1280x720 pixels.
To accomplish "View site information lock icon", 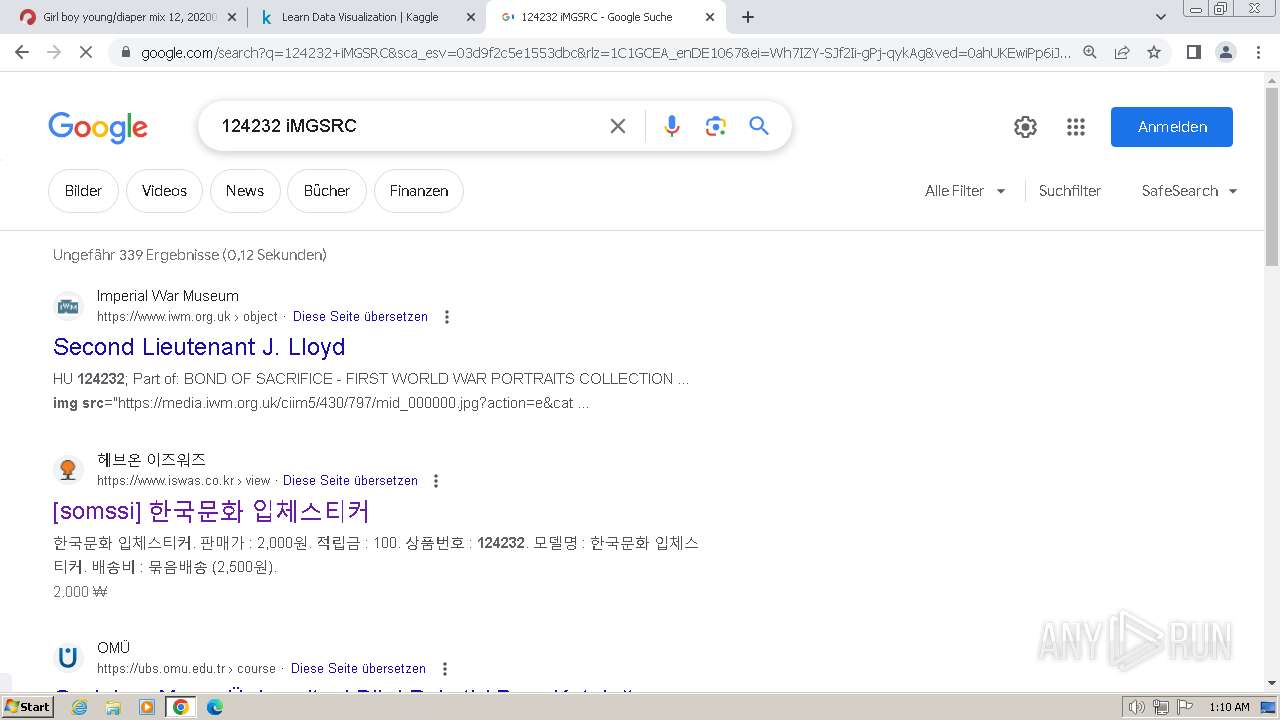I will pos(124,52).
